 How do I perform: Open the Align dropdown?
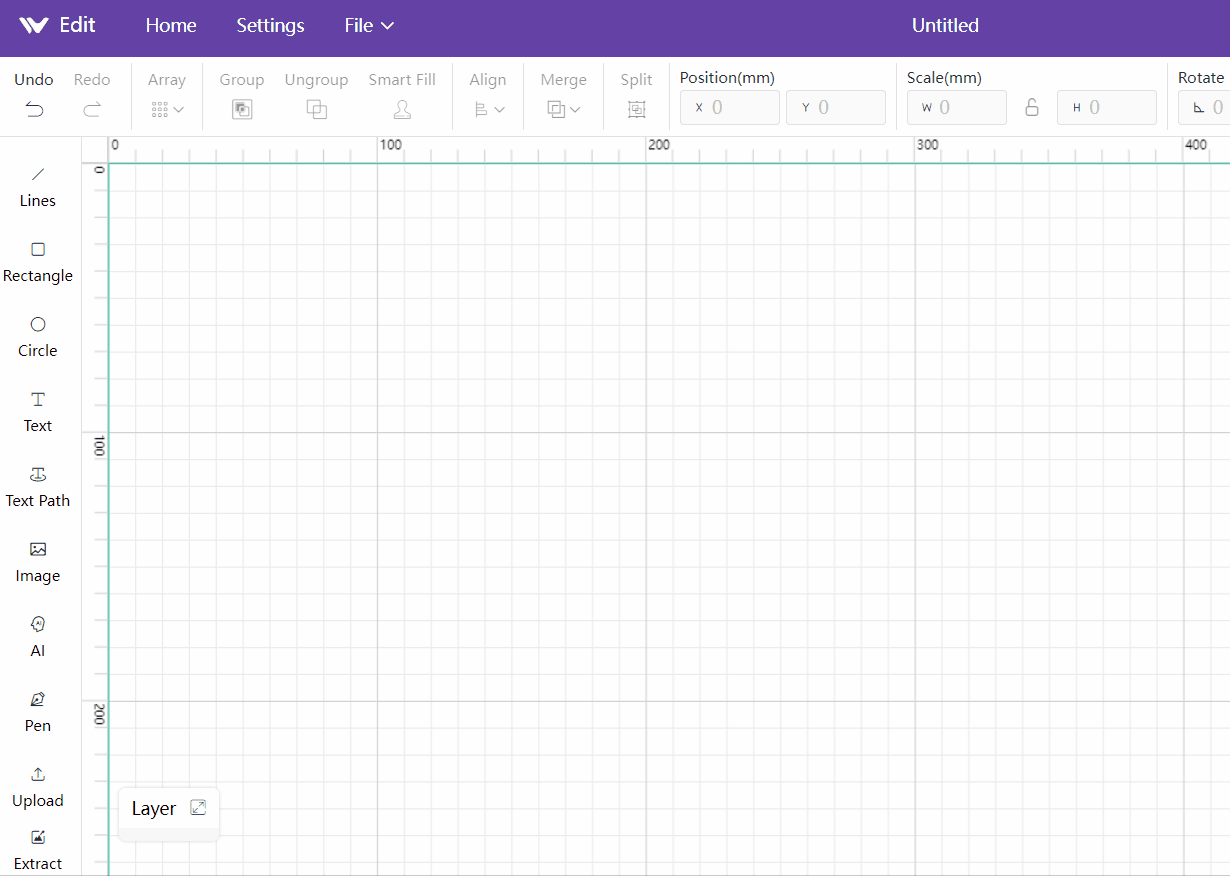pos(488,109)
